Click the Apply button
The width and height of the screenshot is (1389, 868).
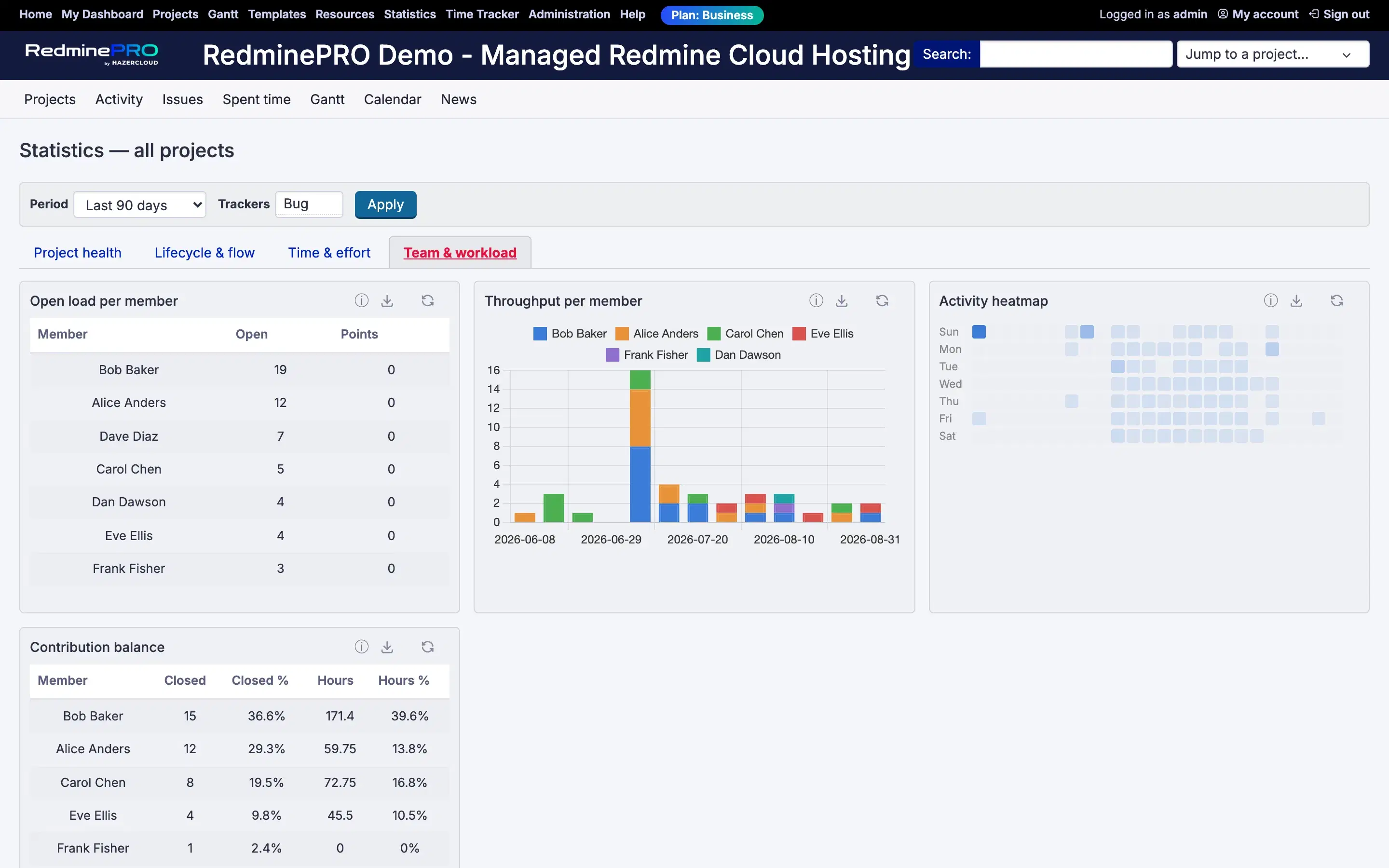pos(385,205)
